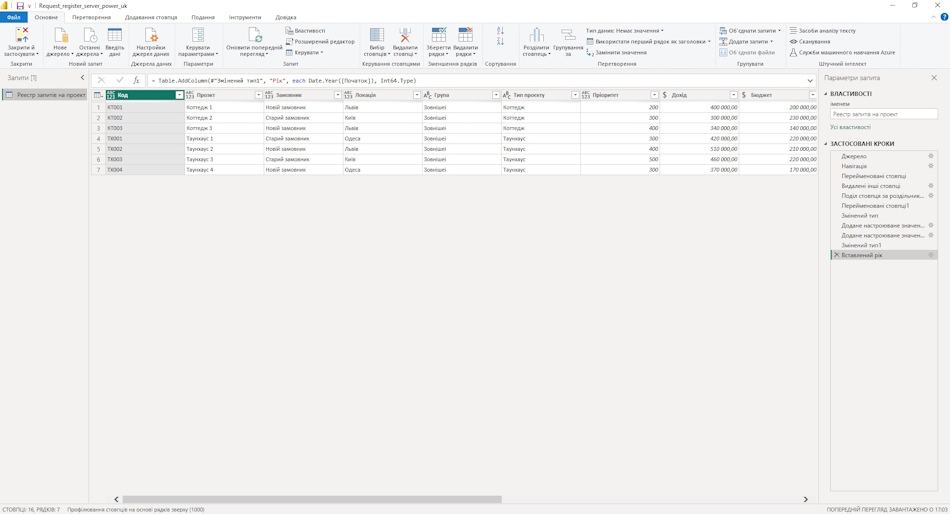Click Оновити попередній перегляд icon
The width and height of the screenshot is (950, 514).
click(254, 35)
